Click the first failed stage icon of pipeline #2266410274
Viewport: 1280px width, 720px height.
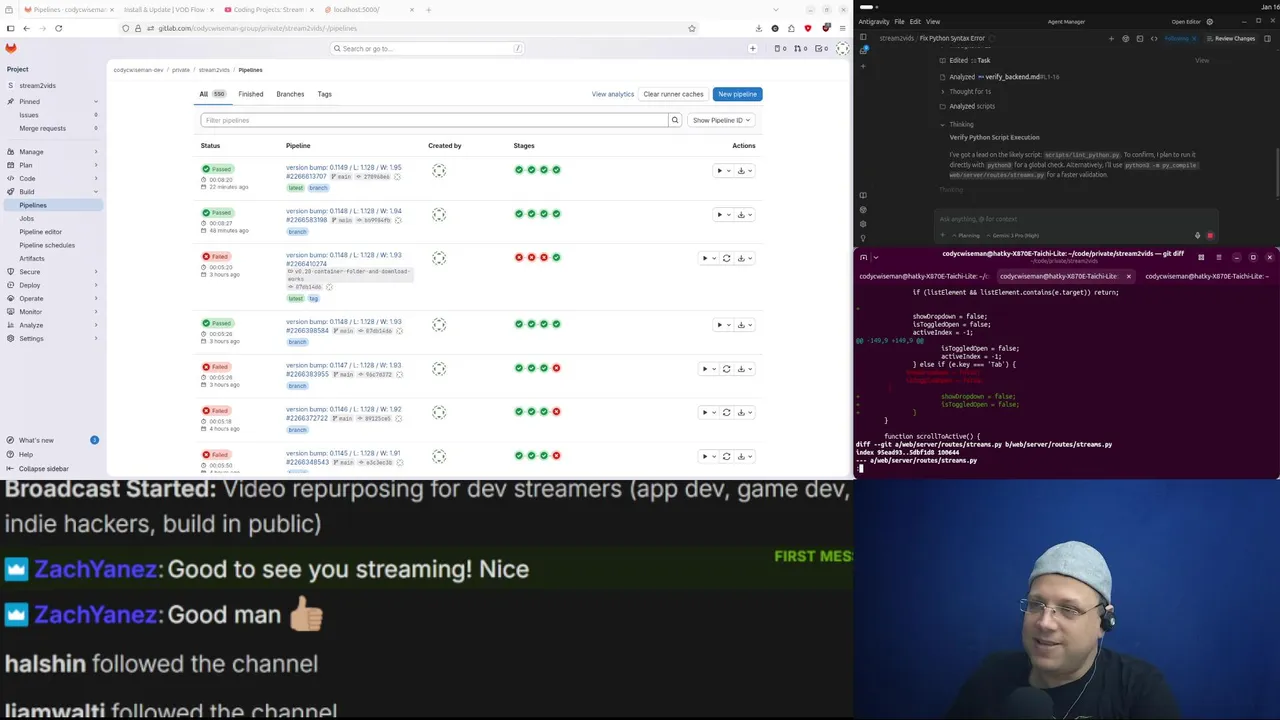(x=519, y=257)
